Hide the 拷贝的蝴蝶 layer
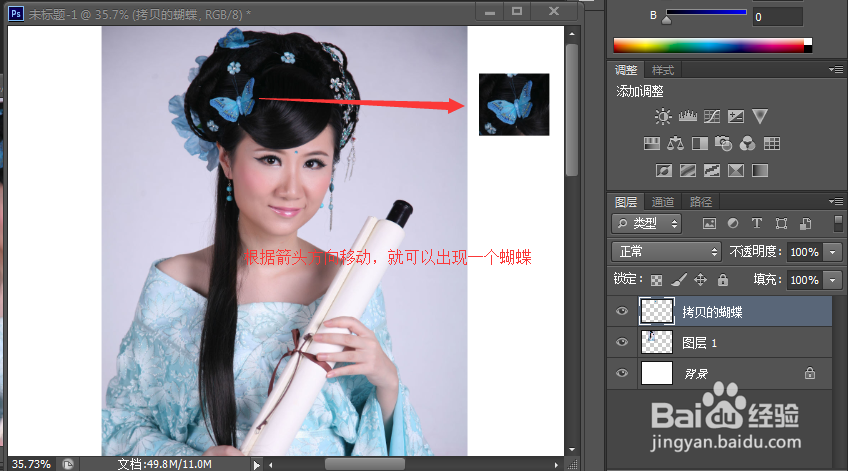 click(622, 311)
